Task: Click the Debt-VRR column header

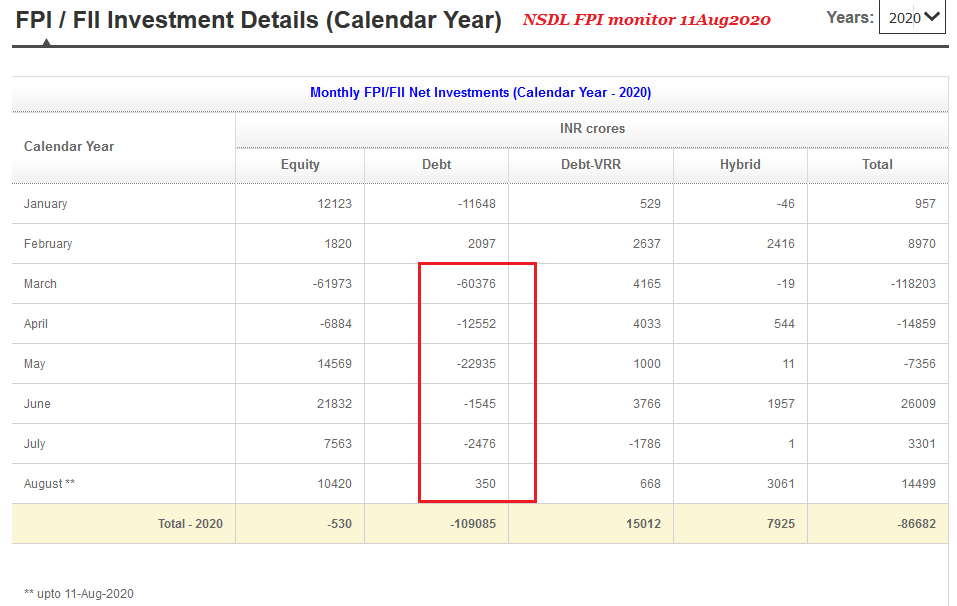Action: coord(591,165)
